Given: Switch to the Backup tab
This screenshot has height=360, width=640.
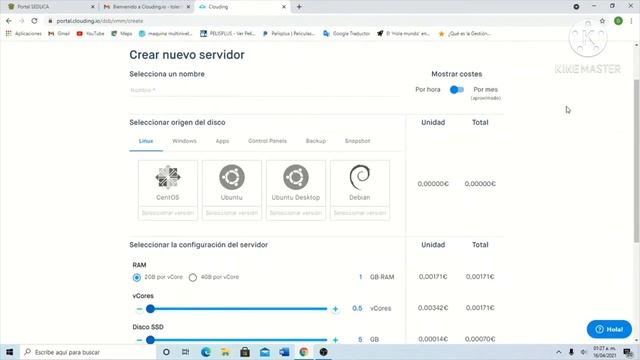Looking at the screenshot, I should click(x=316, y=141).
